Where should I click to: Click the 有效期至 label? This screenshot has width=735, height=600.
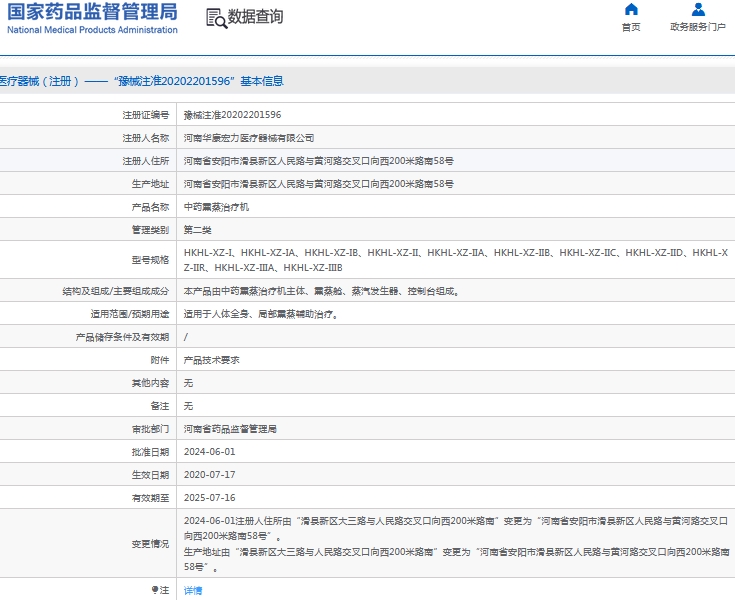pos(150,498)
